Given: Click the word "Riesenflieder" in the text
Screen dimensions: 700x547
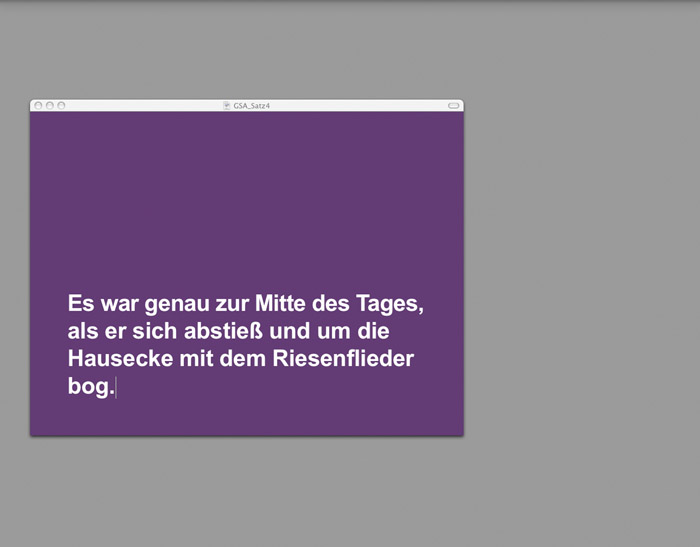Looking at the screenshot, I should tap(343, 358).
